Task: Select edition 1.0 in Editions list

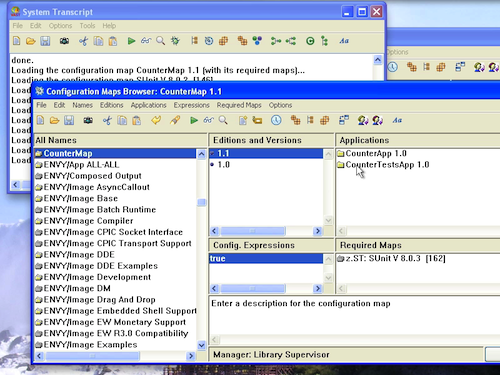Action: pos(266,165)
